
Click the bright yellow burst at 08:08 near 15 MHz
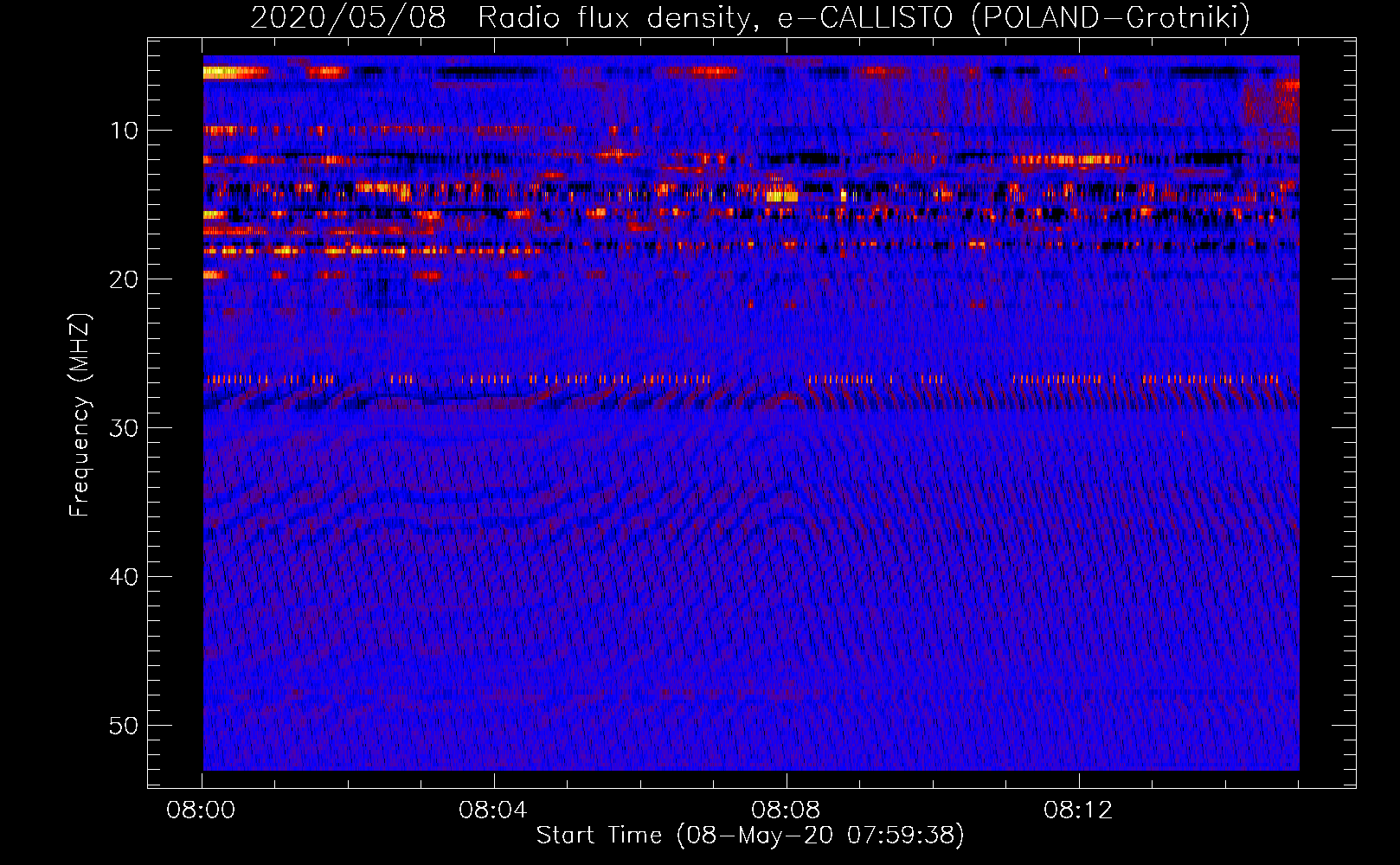coord(781,196)
